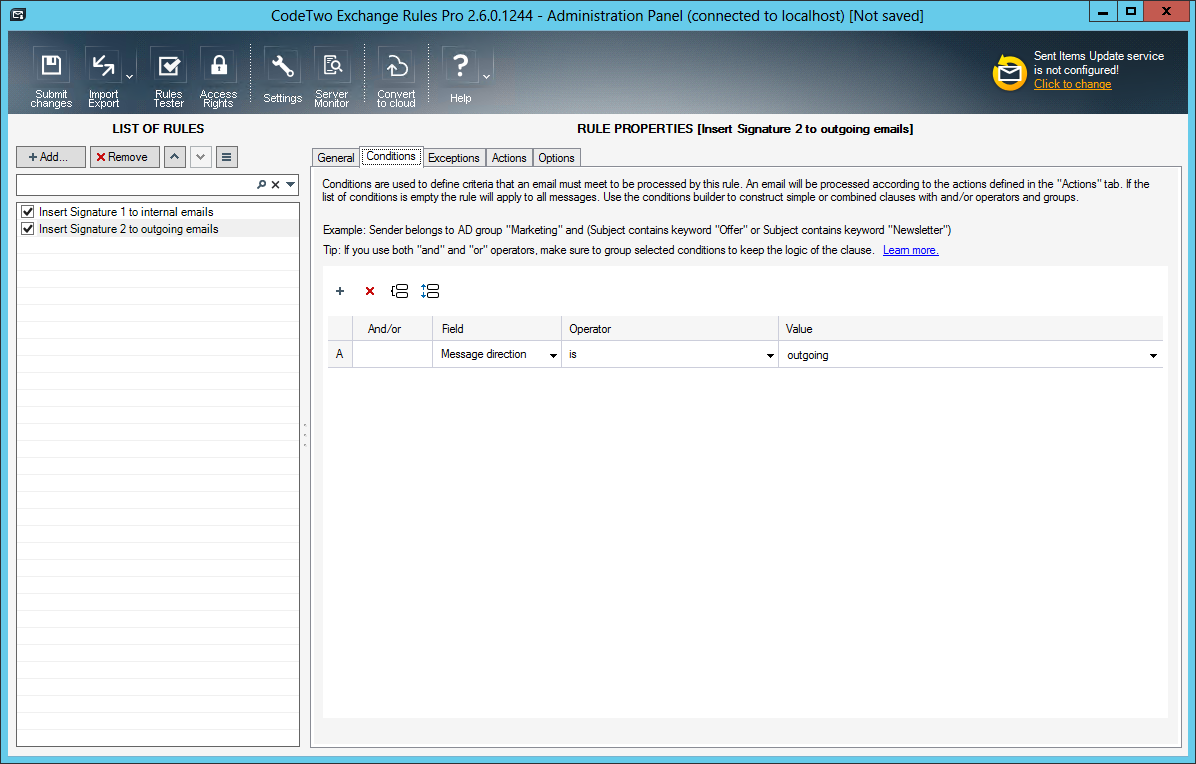1196x764 pixels.
Task: Expand the Import Export dropdown arrow
Action: coord(129,76)
